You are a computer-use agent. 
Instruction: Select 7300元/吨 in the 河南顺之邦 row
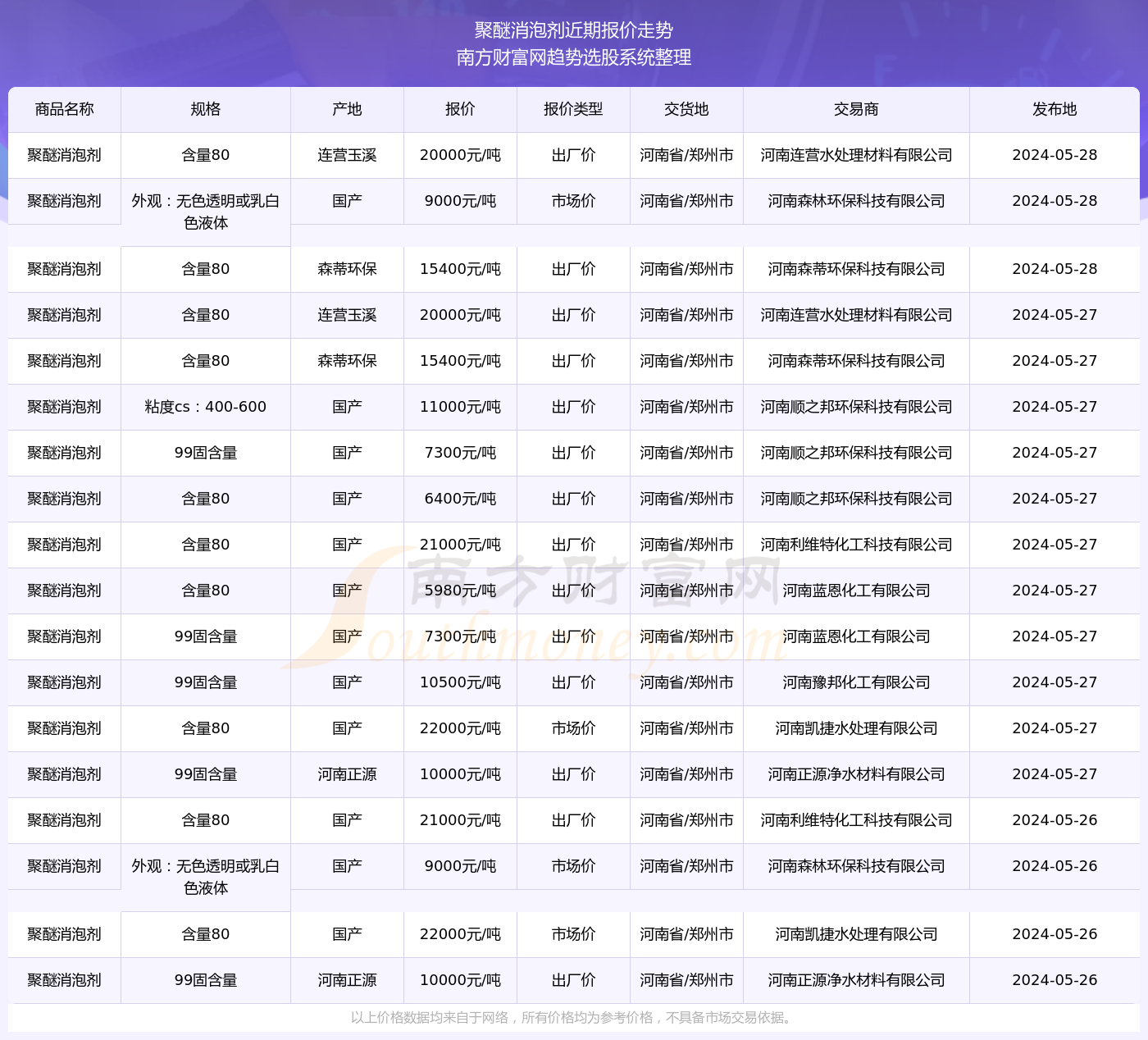tap(460, 453)
